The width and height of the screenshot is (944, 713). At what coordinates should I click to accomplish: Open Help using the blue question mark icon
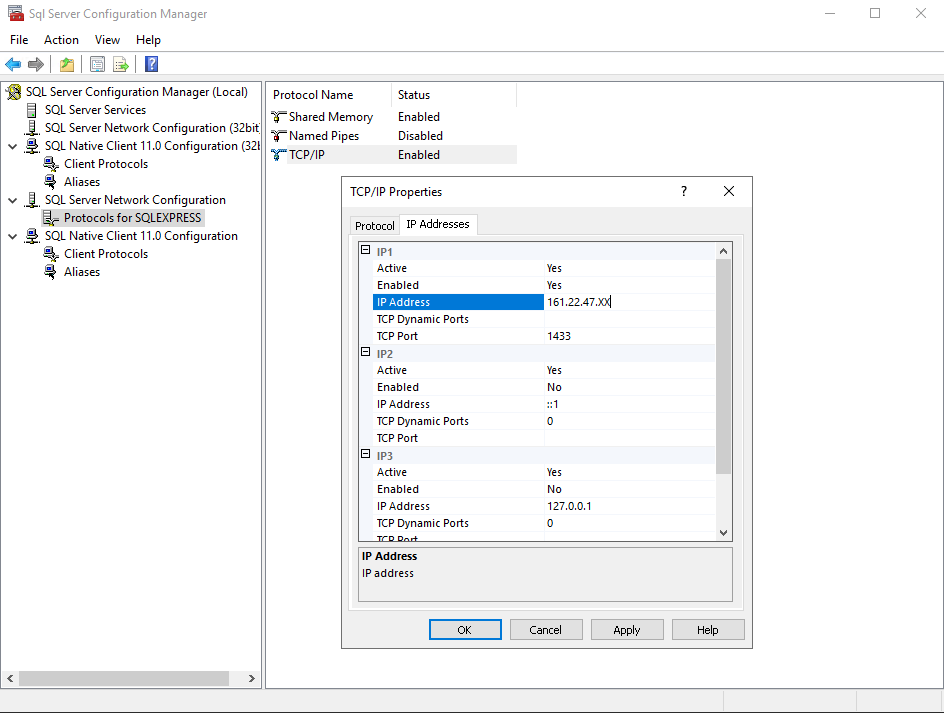(150, 63)
